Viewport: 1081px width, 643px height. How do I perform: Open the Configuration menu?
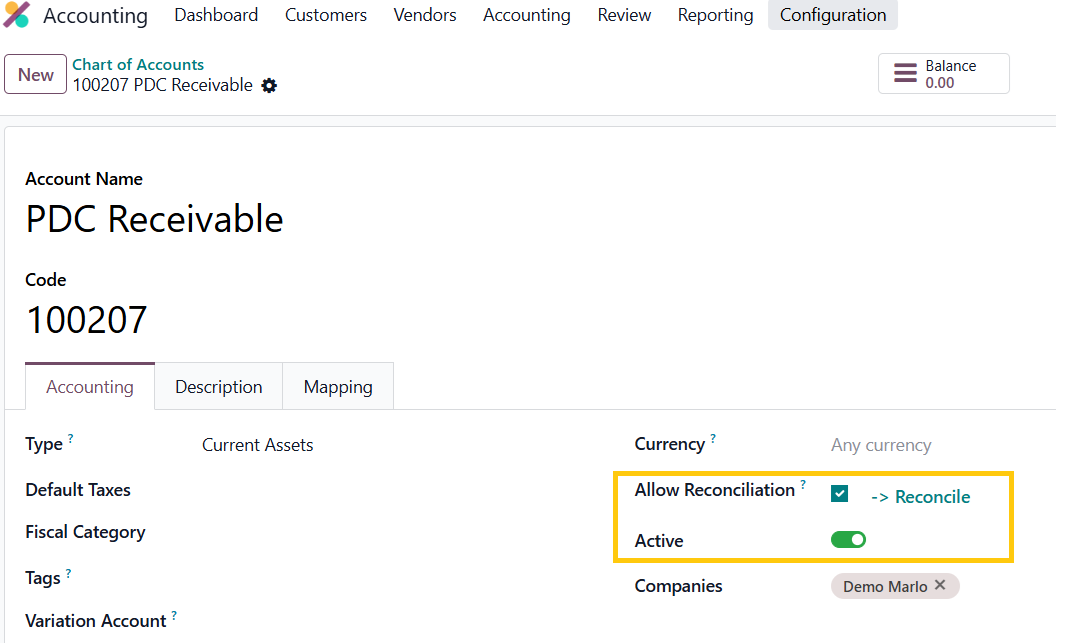[832, 15]
